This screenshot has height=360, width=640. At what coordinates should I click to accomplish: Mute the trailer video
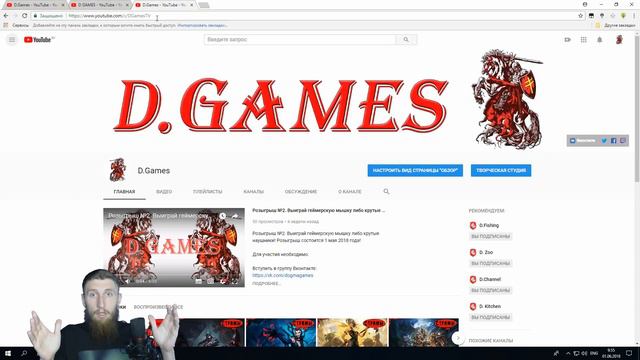(127, 281)
